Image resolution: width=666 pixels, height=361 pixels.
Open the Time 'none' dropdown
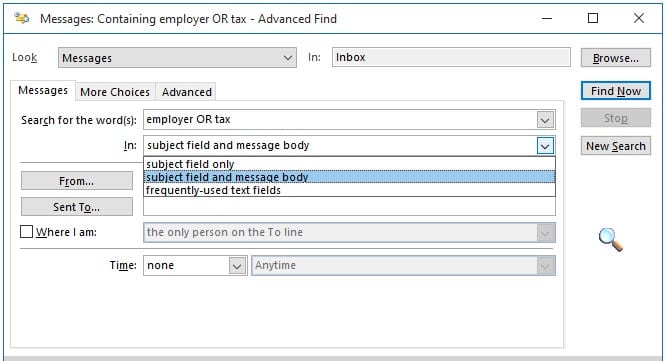195,265
